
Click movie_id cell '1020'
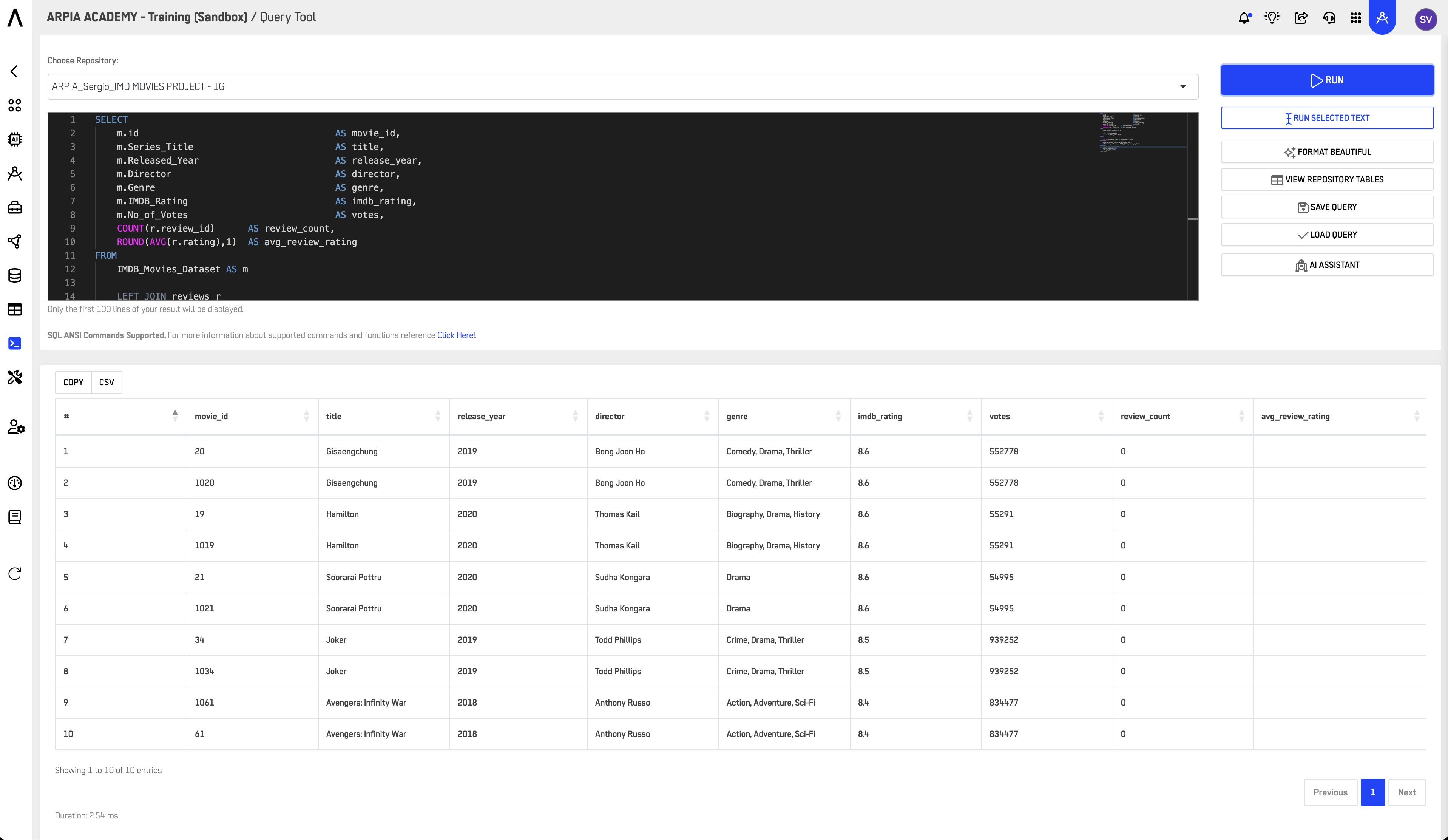tap(204, 483)
